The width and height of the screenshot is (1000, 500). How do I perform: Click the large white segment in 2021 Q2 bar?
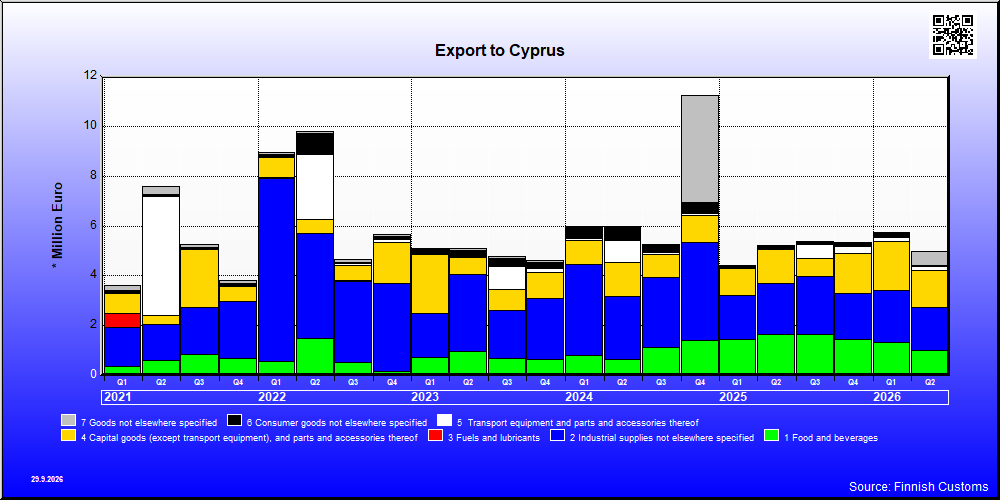[x=161, y=256]
